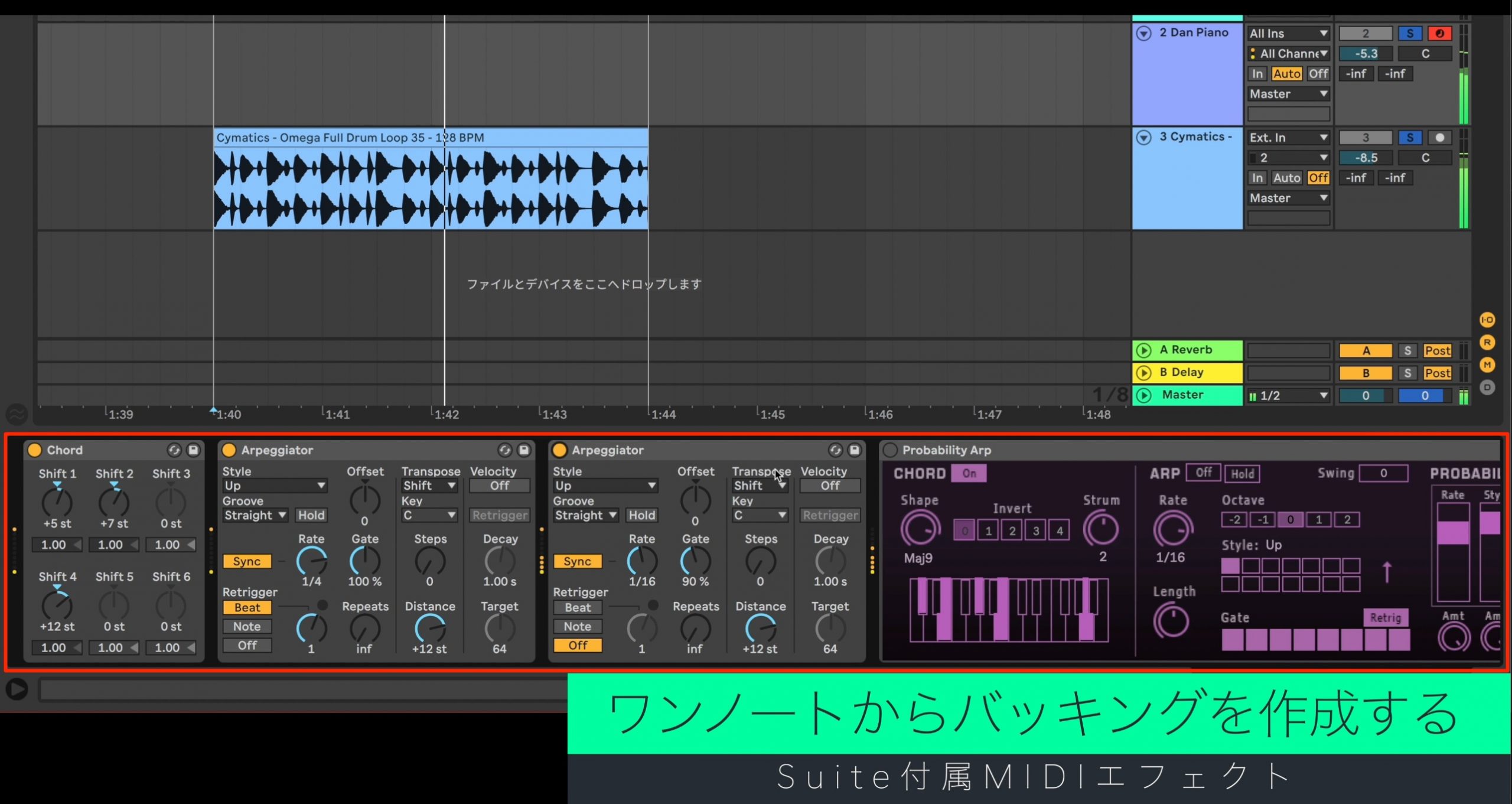This screenshot has height=804, width=1512.
Task: Set Dan Piano monitor to Off
Action: (x=1318, y=74)
